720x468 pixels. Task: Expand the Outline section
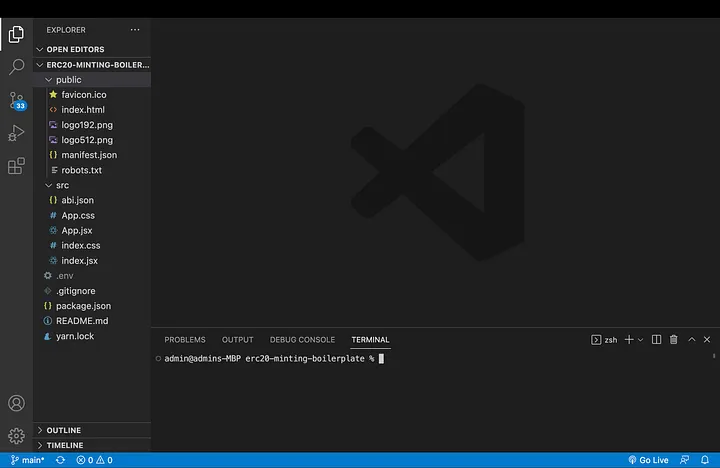[x=63, y=430]
